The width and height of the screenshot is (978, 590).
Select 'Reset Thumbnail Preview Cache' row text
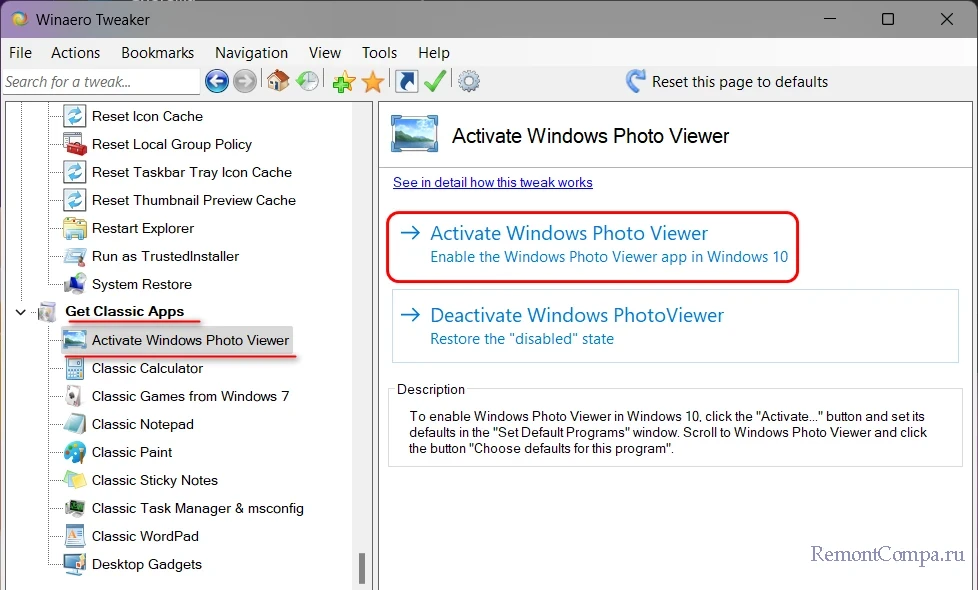coord(194,200)
